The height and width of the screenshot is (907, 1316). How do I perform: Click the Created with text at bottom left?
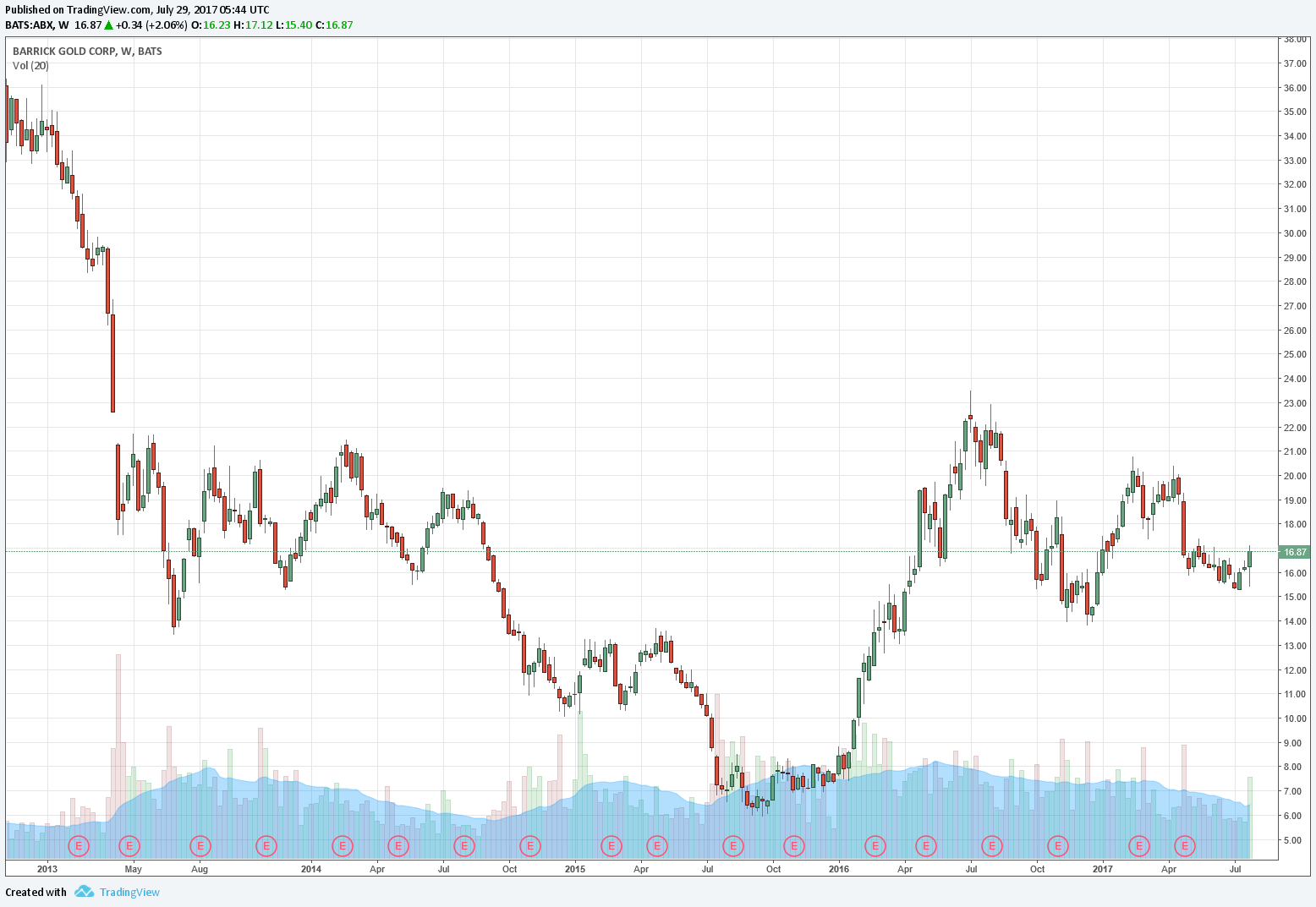click(36, 892)
